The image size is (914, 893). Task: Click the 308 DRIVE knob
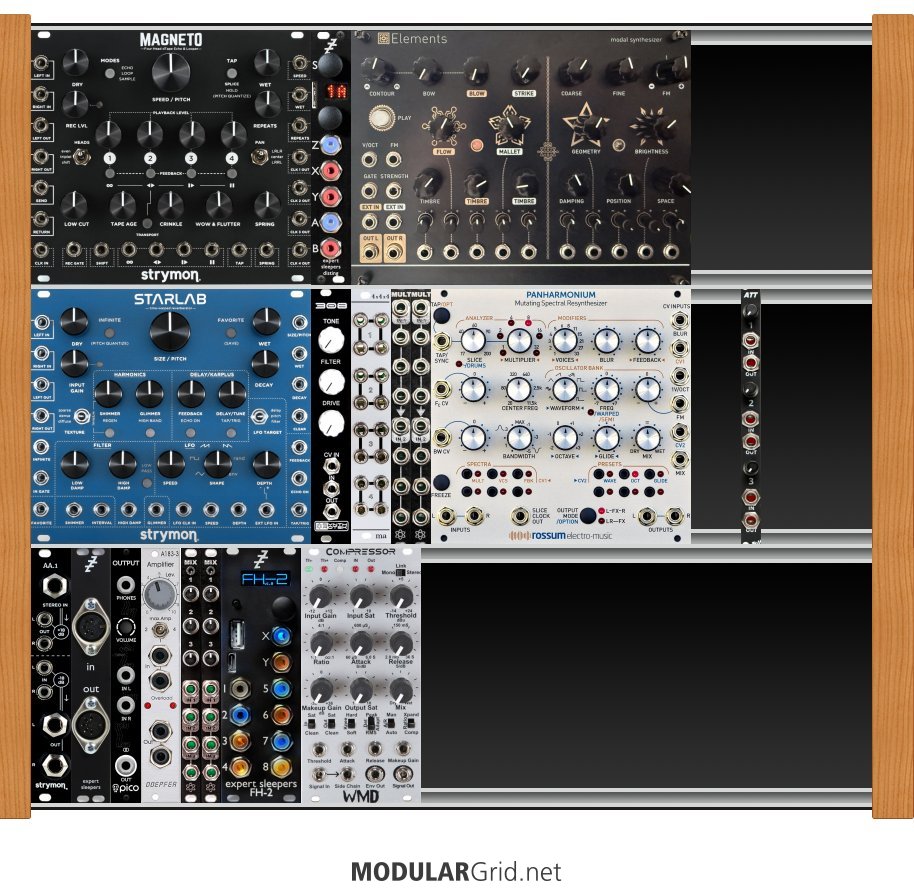pyautogui.click(x=331, y=423)
